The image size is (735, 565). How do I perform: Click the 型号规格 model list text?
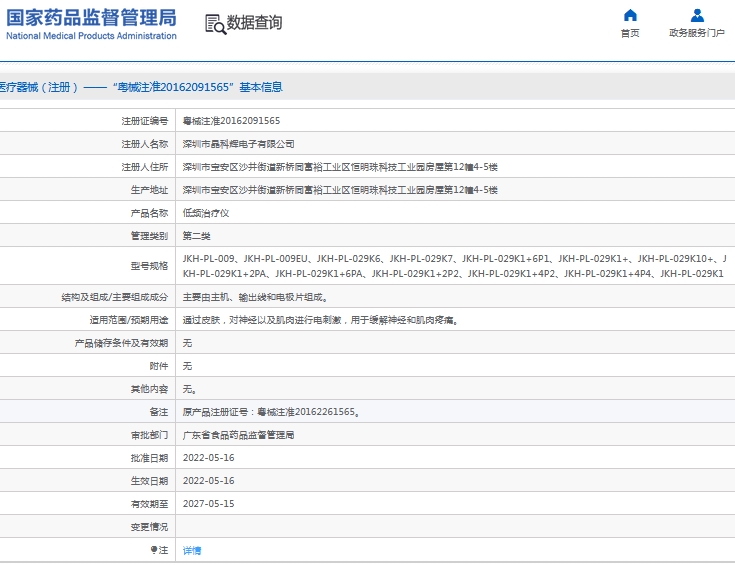coord(454,266)
